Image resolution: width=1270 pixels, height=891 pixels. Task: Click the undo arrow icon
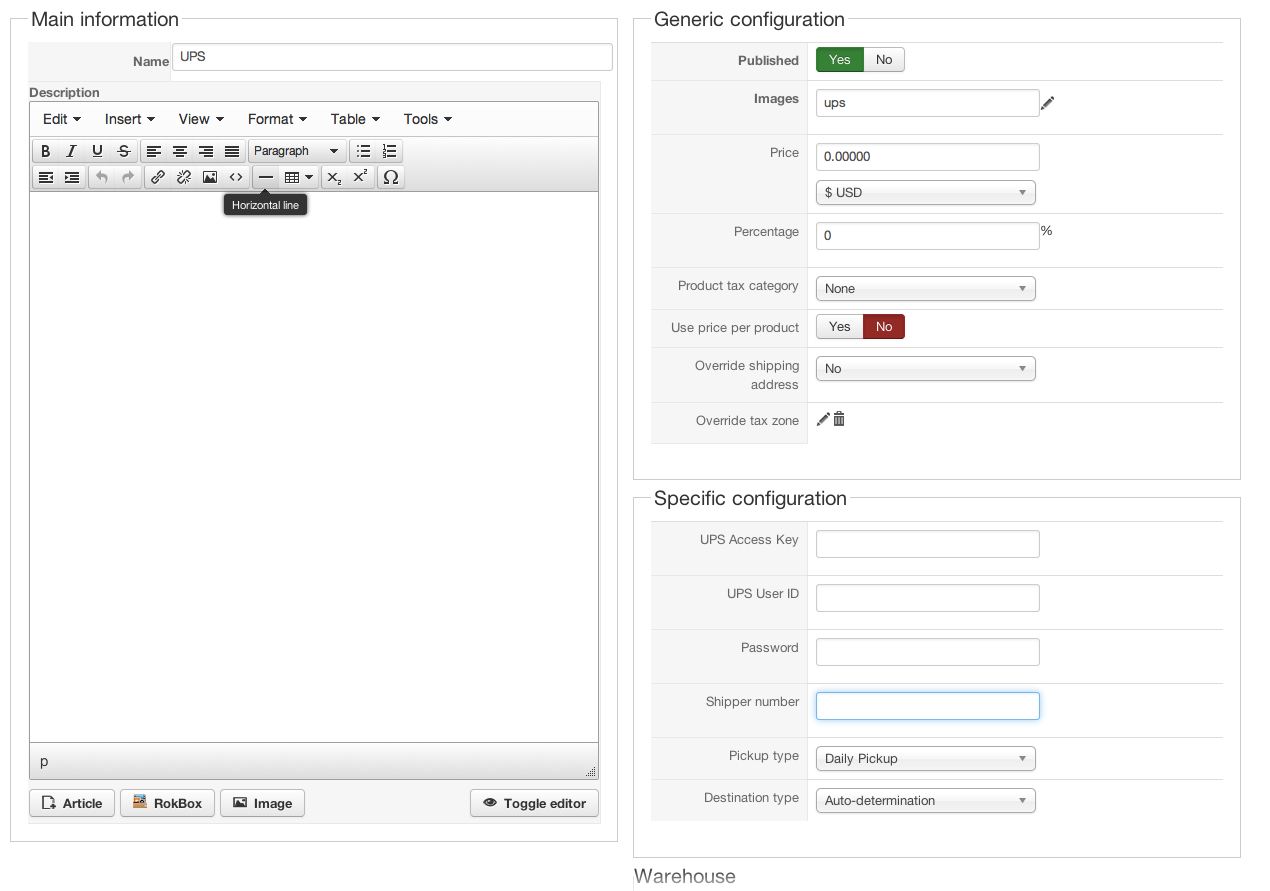[102, 177]
